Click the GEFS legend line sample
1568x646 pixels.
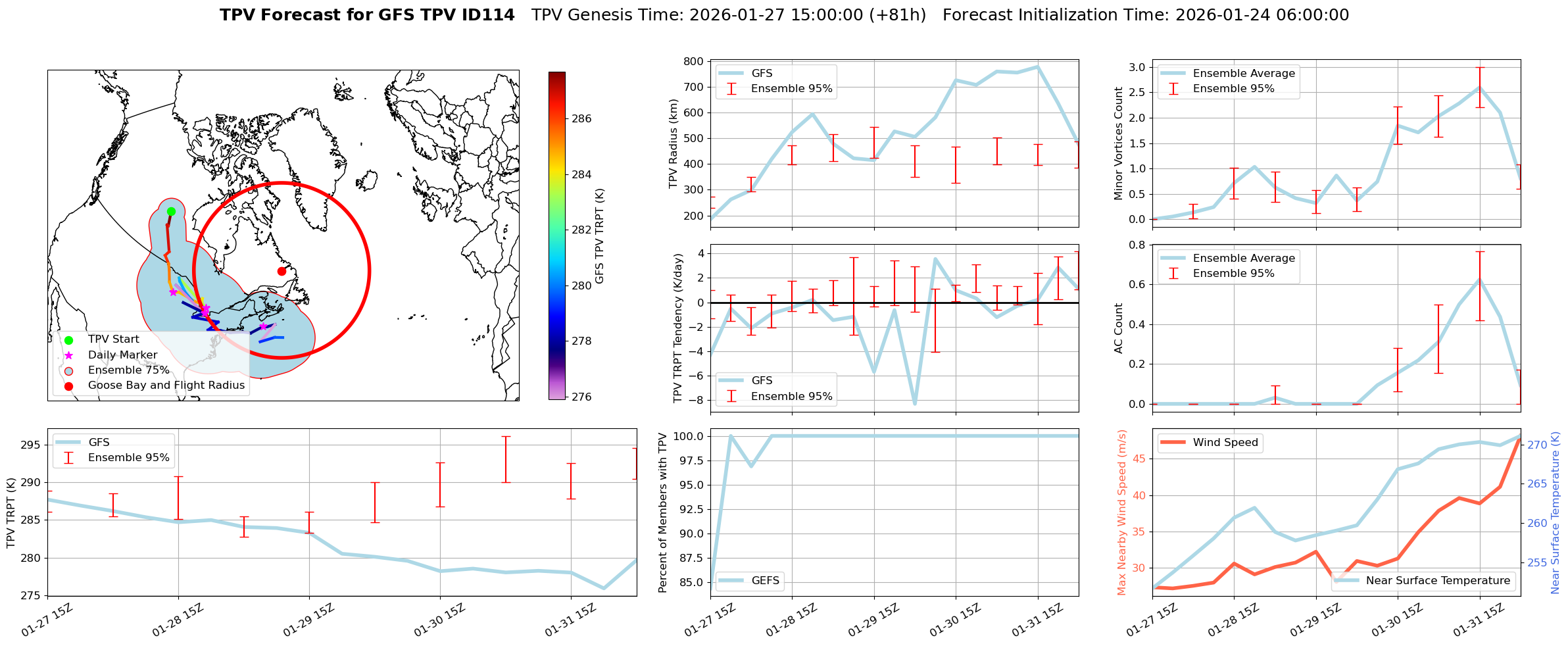pyautogui.click(x=731, y=580)
